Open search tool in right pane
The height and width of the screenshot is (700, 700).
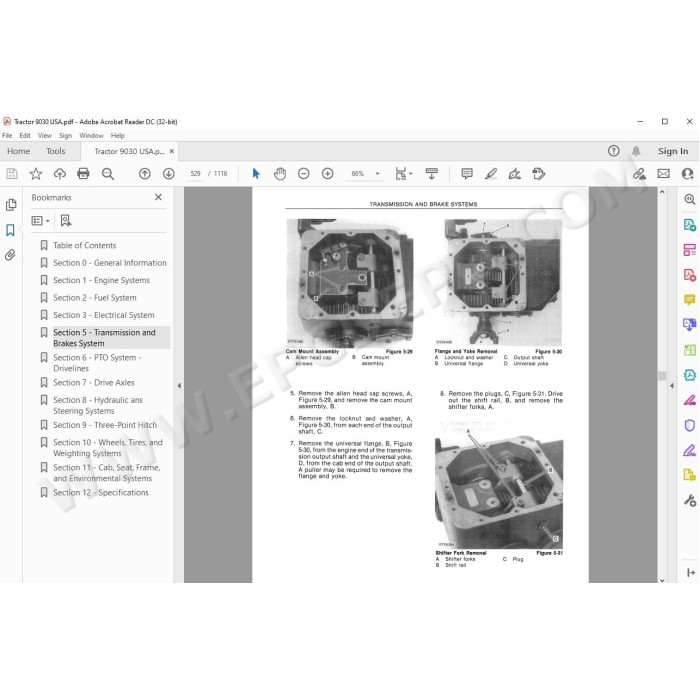point(690,200)
